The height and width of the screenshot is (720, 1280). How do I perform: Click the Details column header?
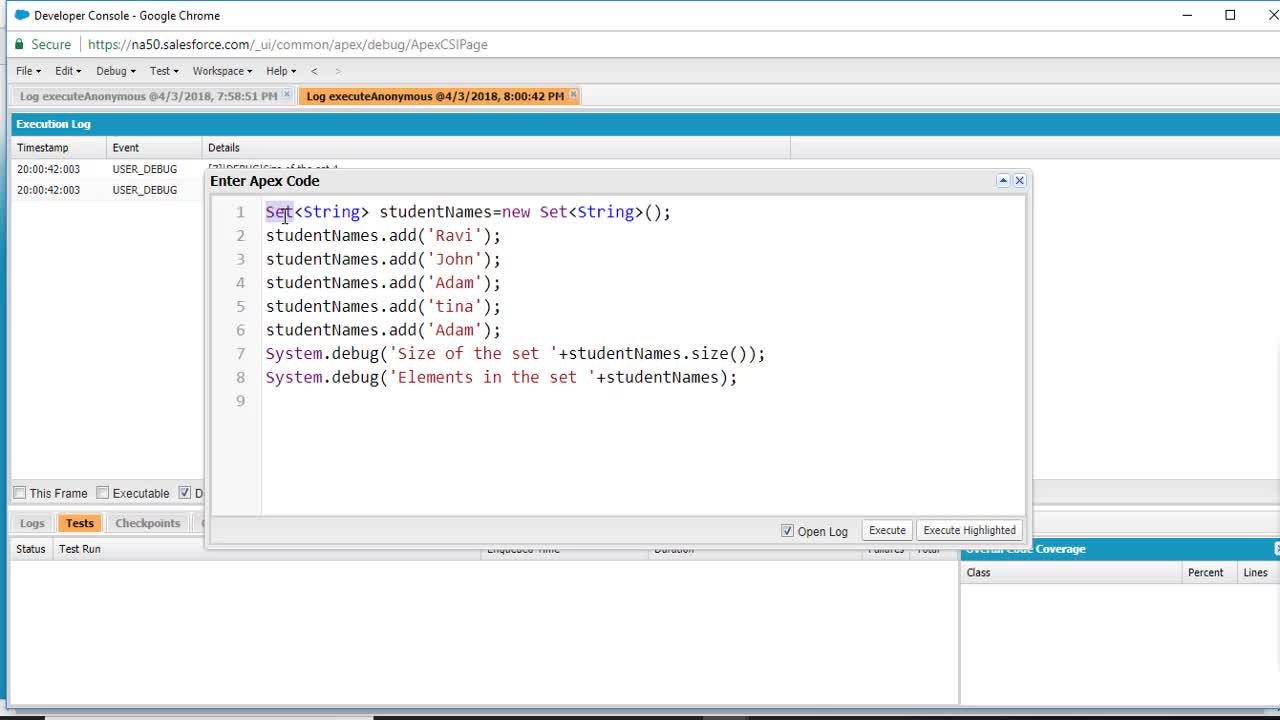pyautogui.click(x=496, y=148)
